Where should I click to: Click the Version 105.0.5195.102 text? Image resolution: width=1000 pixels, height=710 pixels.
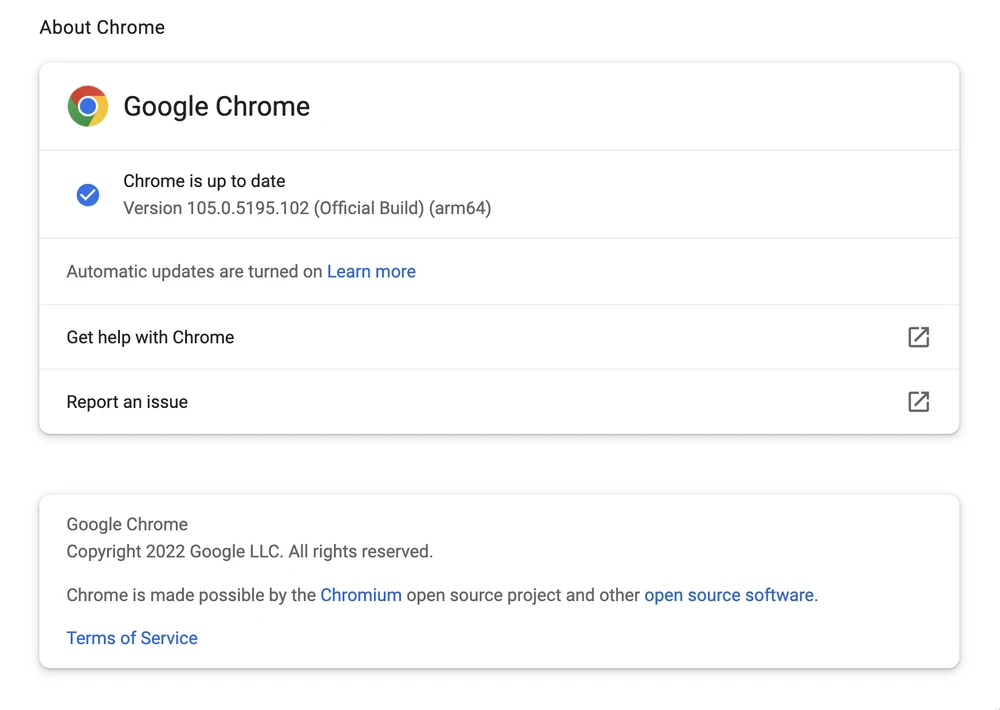pos(247,209)
